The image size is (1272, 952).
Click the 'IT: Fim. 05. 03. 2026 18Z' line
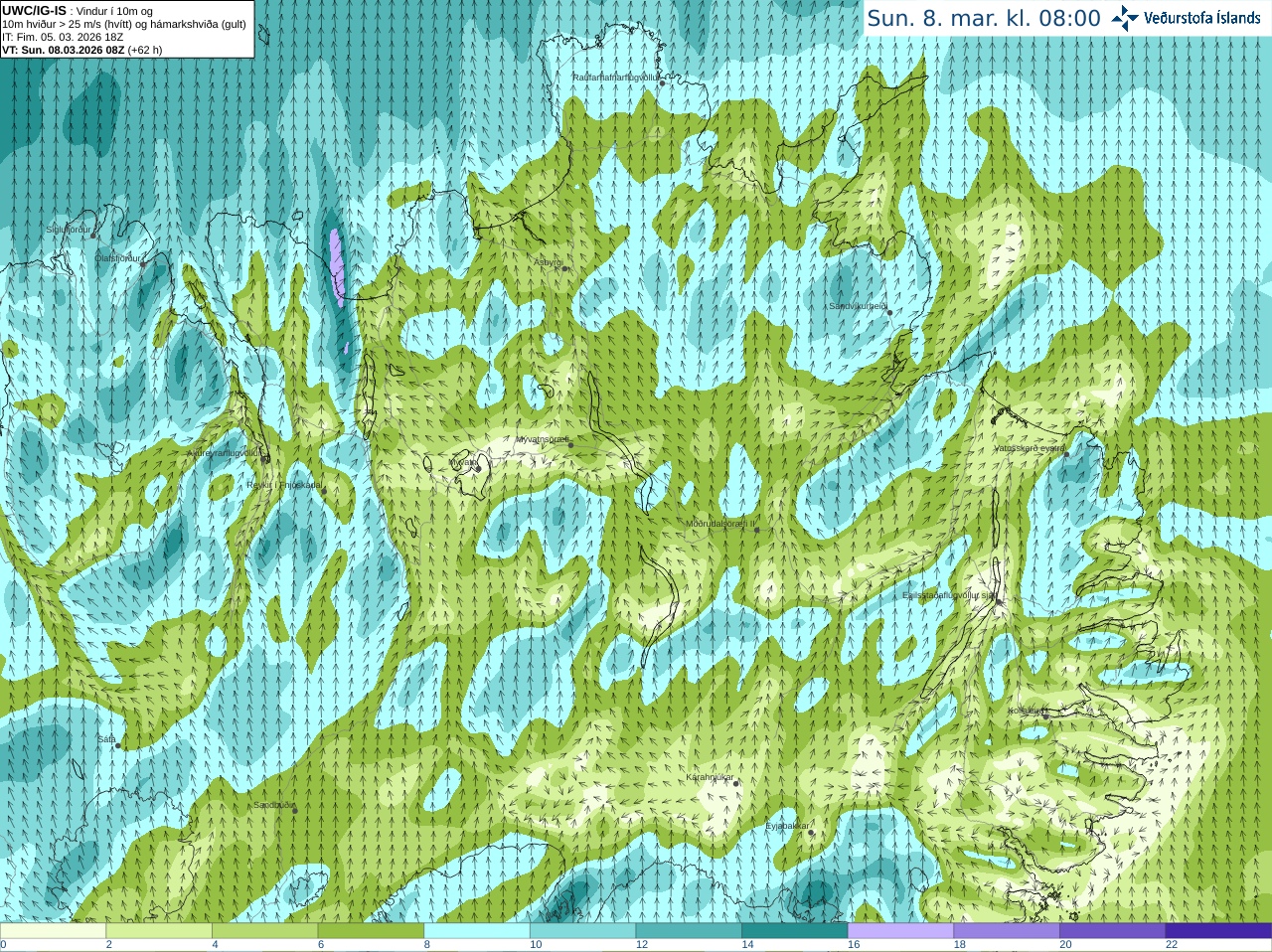pyautogui.click(x=63, y=37)
